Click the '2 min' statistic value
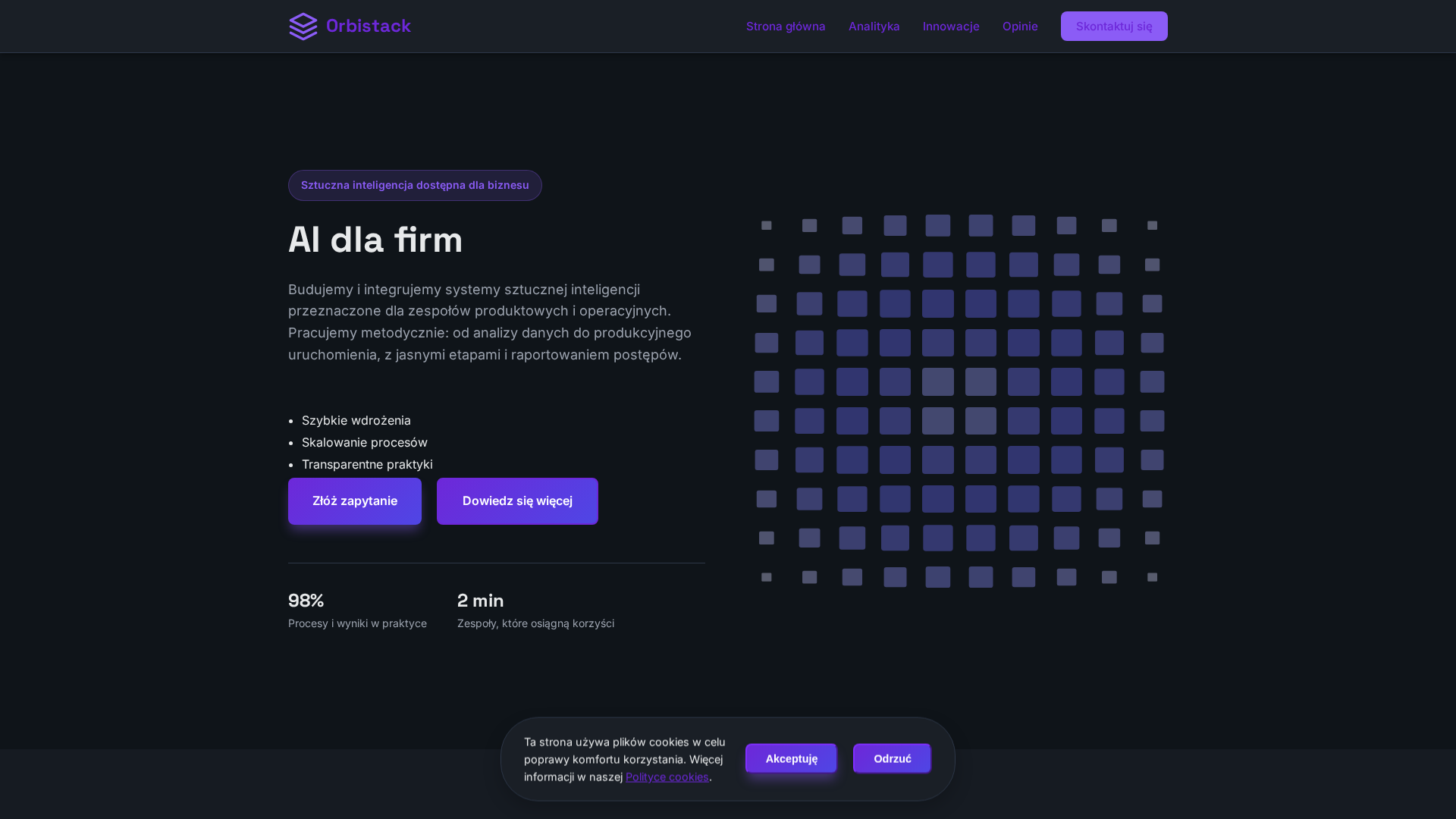 (481, 601)
